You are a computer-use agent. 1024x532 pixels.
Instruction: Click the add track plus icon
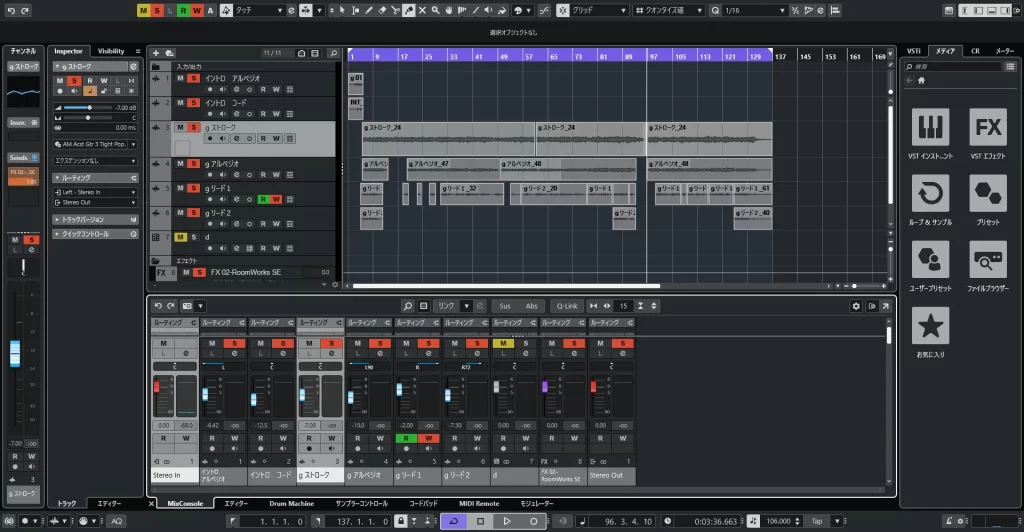(x=155, y=53)
